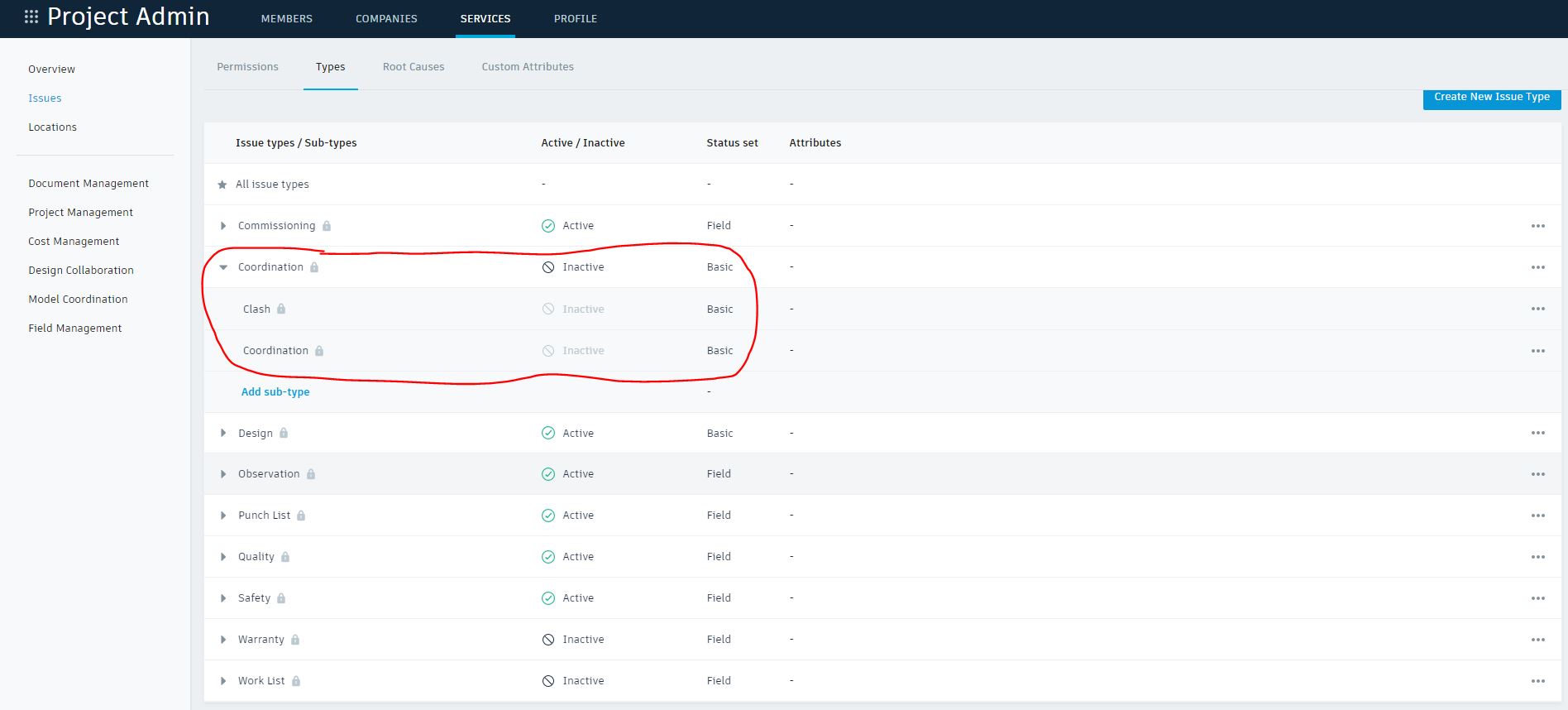Open more options for Quality row
This screenshot has height=710, width=1568.
click(1537, 557)
